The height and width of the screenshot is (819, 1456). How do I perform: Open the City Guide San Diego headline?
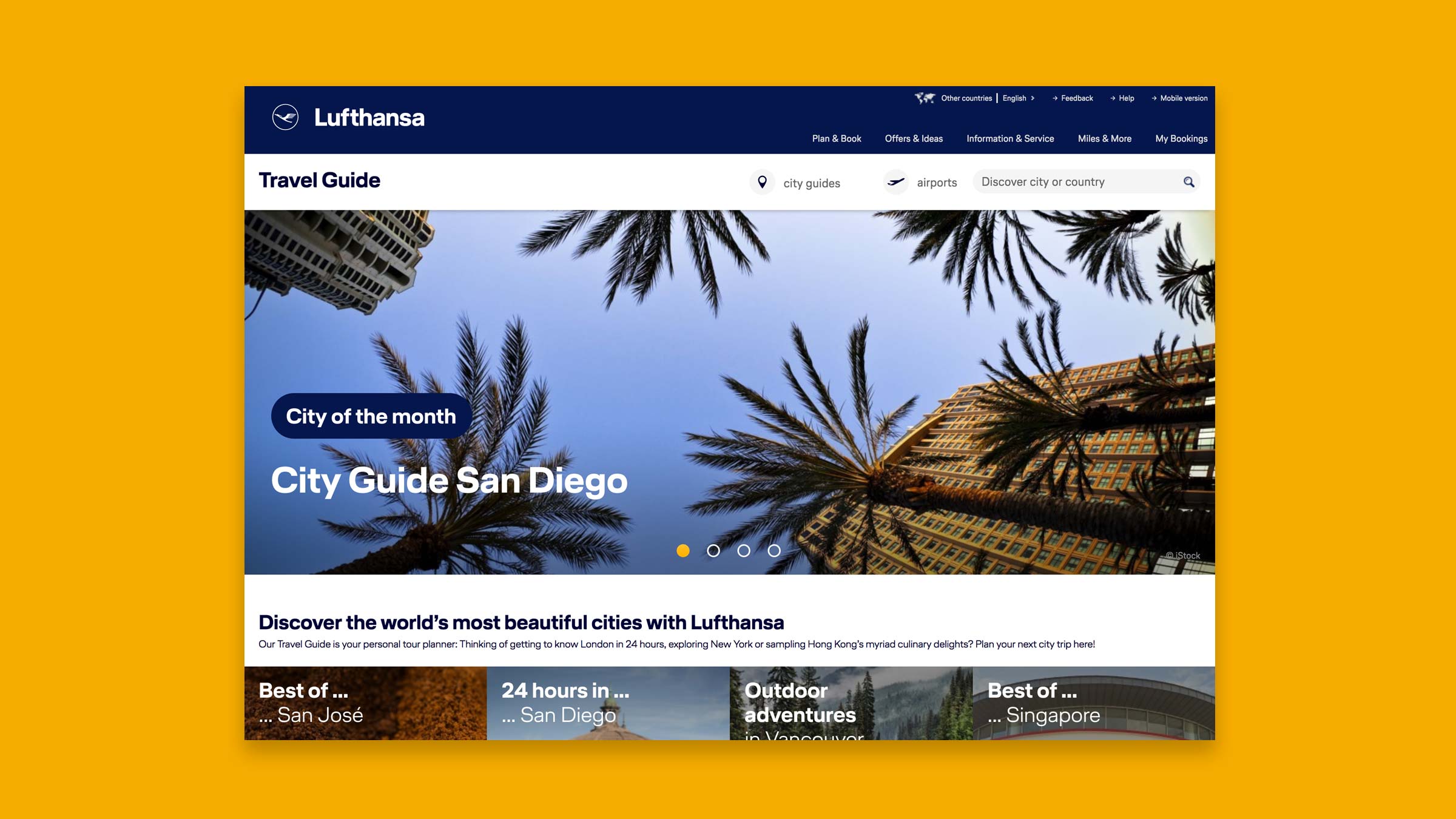point(449,480)
